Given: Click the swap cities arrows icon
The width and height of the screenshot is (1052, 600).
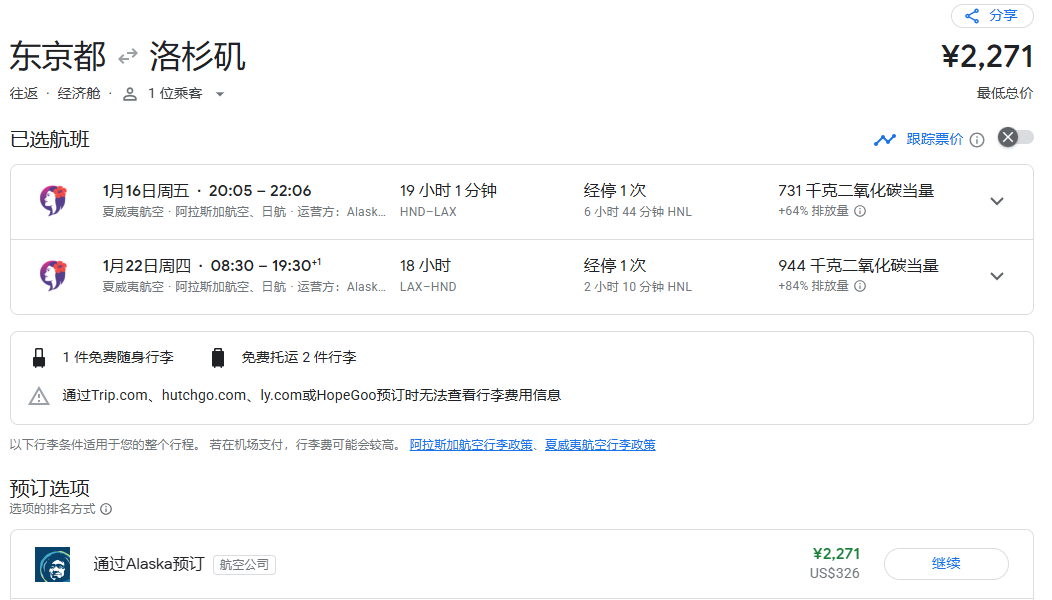Looking at the screenshot, I should (x=127, y=57).
